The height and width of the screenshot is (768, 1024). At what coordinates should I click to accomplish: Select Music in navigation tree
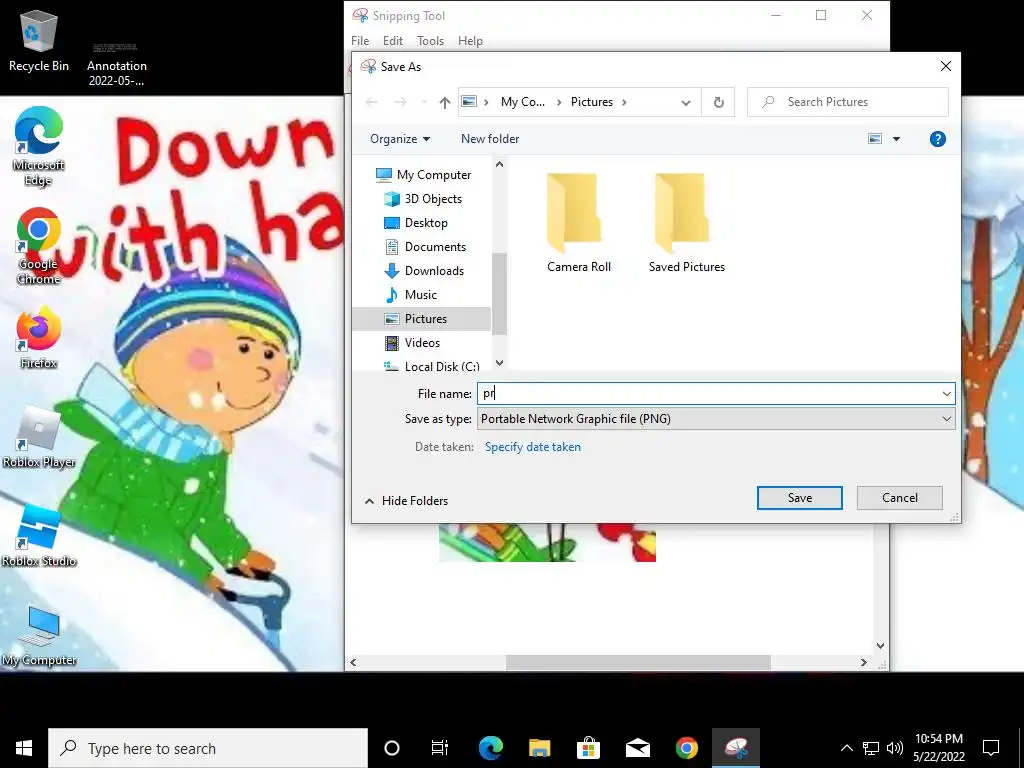click(410, 295)
